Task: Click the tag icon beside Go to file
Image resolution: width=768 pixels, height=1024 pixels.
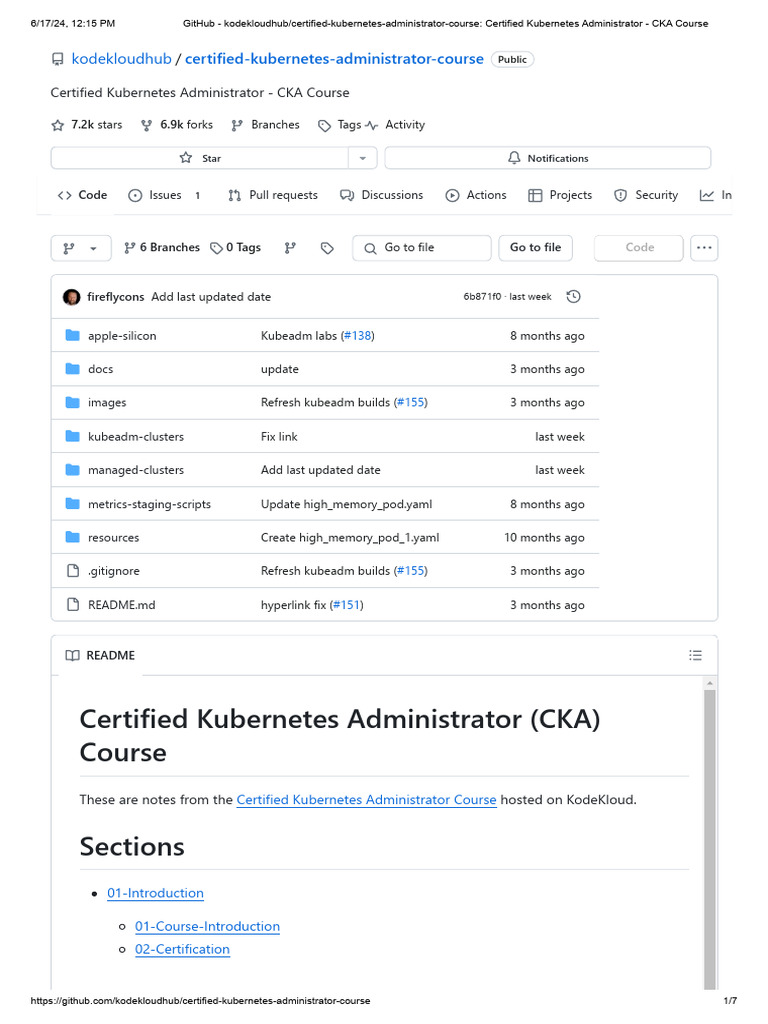Action: click(x=327, y=248)
